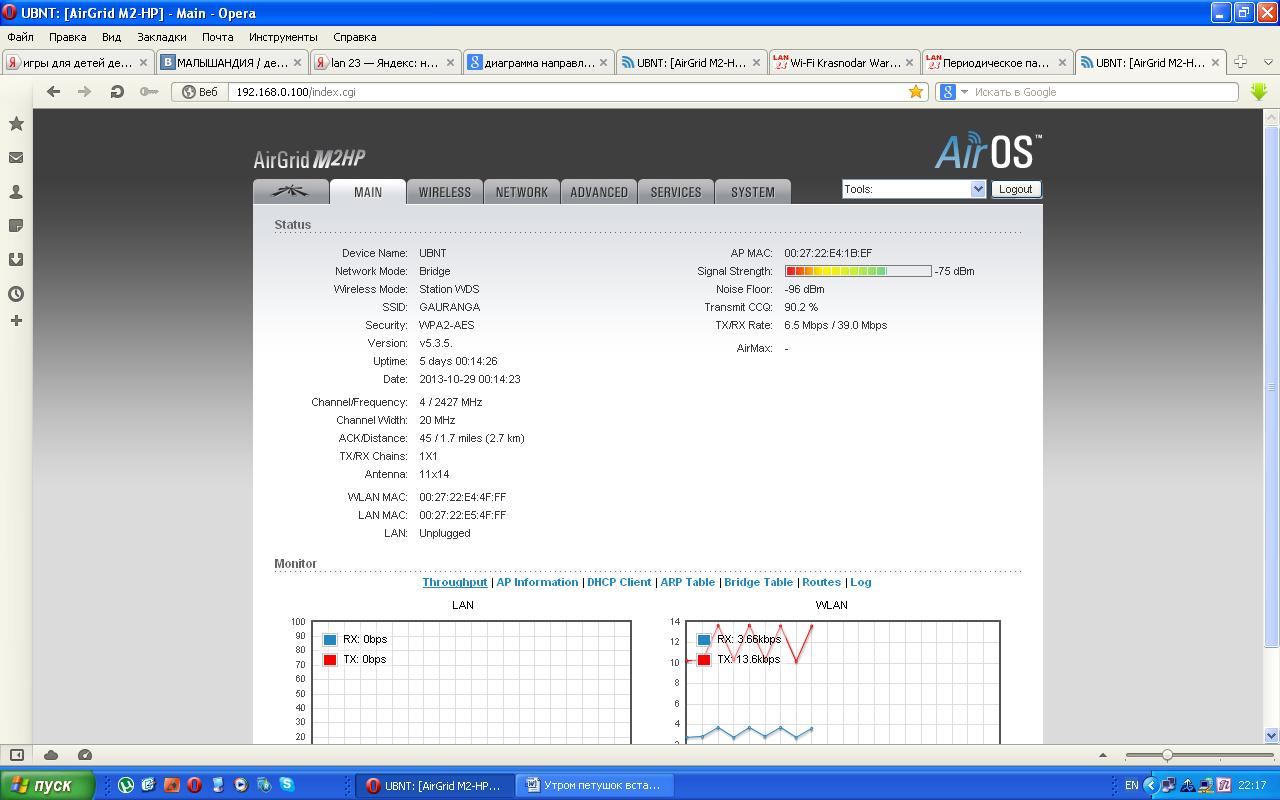Viewport: 1280px width, 800px height.
Task: Open the AP Information link
Action: [x=537, y=582]
